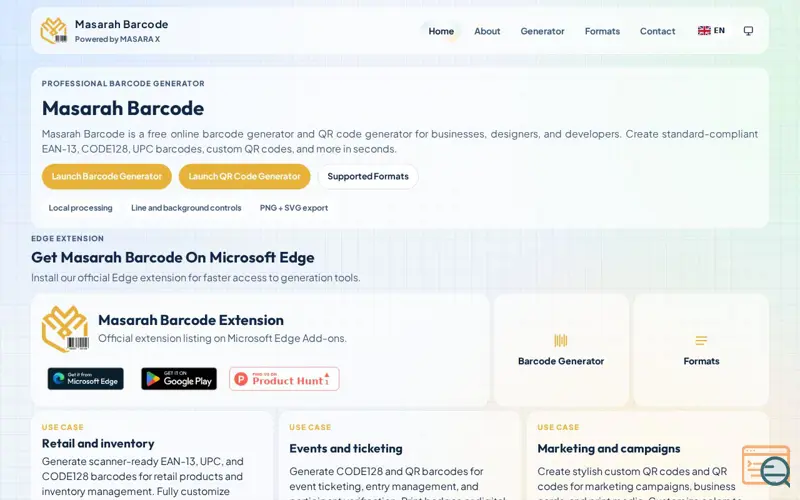Click the Masarah Barcode Extension title

click(191, 320)
